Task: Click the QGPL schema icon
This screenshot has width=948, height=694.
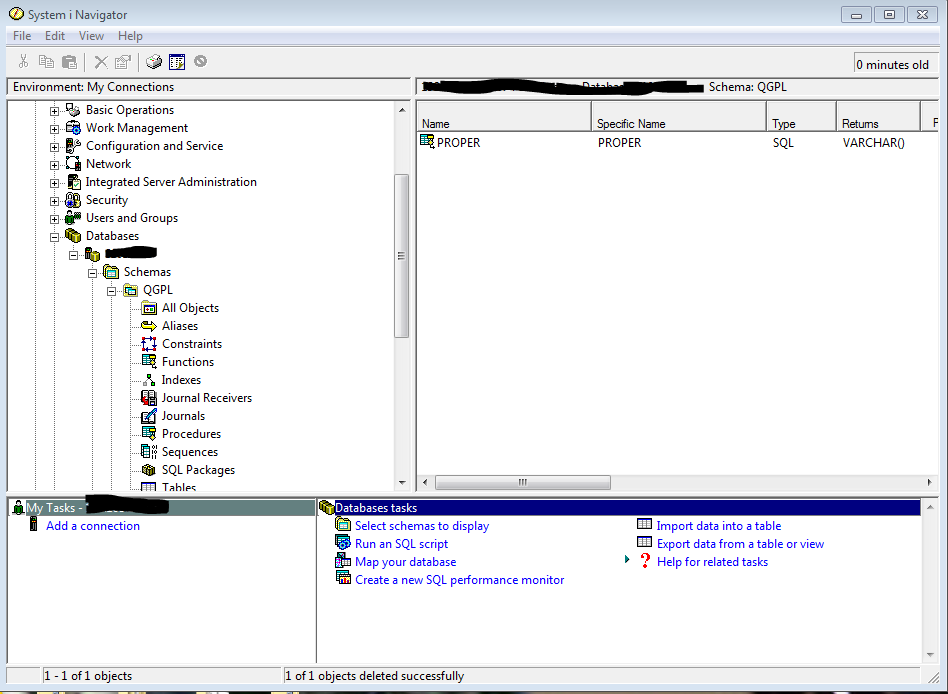Action: (x=131, y=290)
